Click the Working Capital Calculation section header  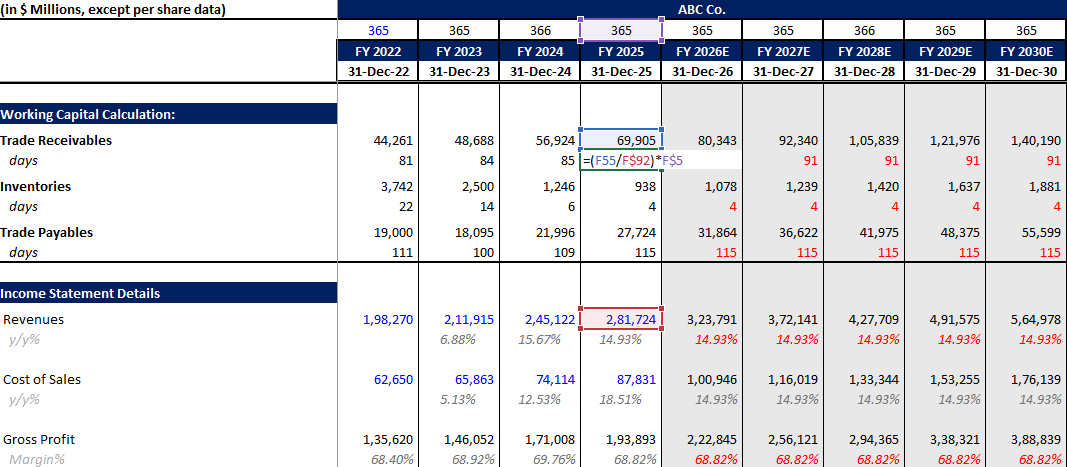(x=168, y=114)
